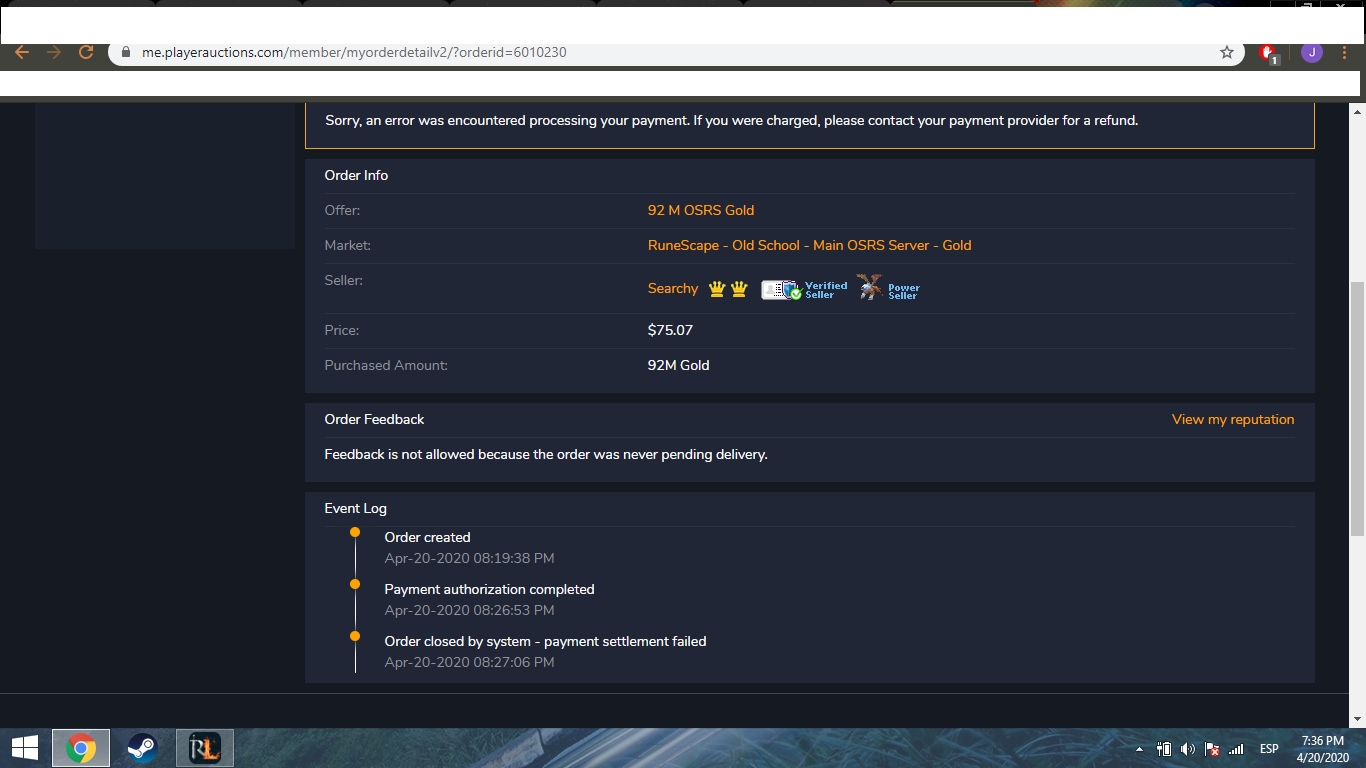The width and height of the screenshot is (1366, 768).
Task: Launch Steam from the taskbar
Action: [x=142, y=748]
